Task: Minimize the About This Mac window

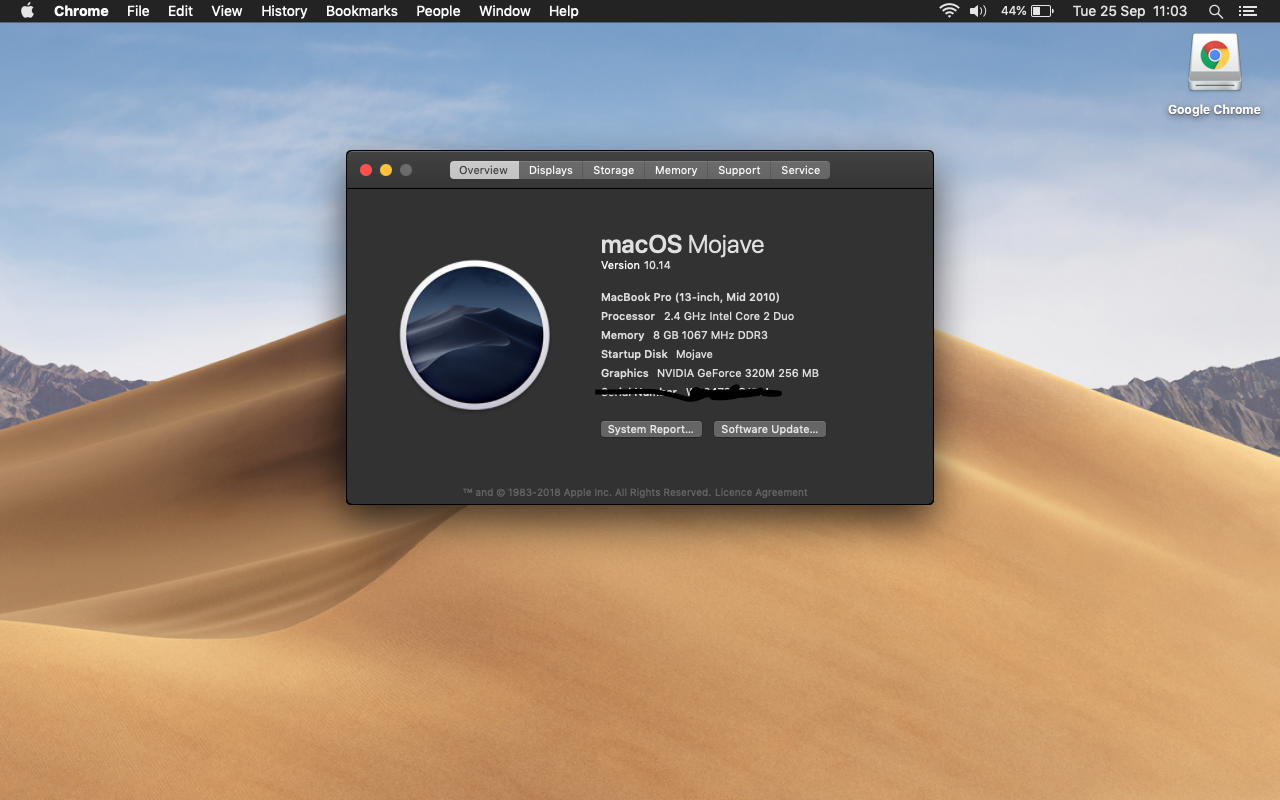Action: (x=386, y=170)
